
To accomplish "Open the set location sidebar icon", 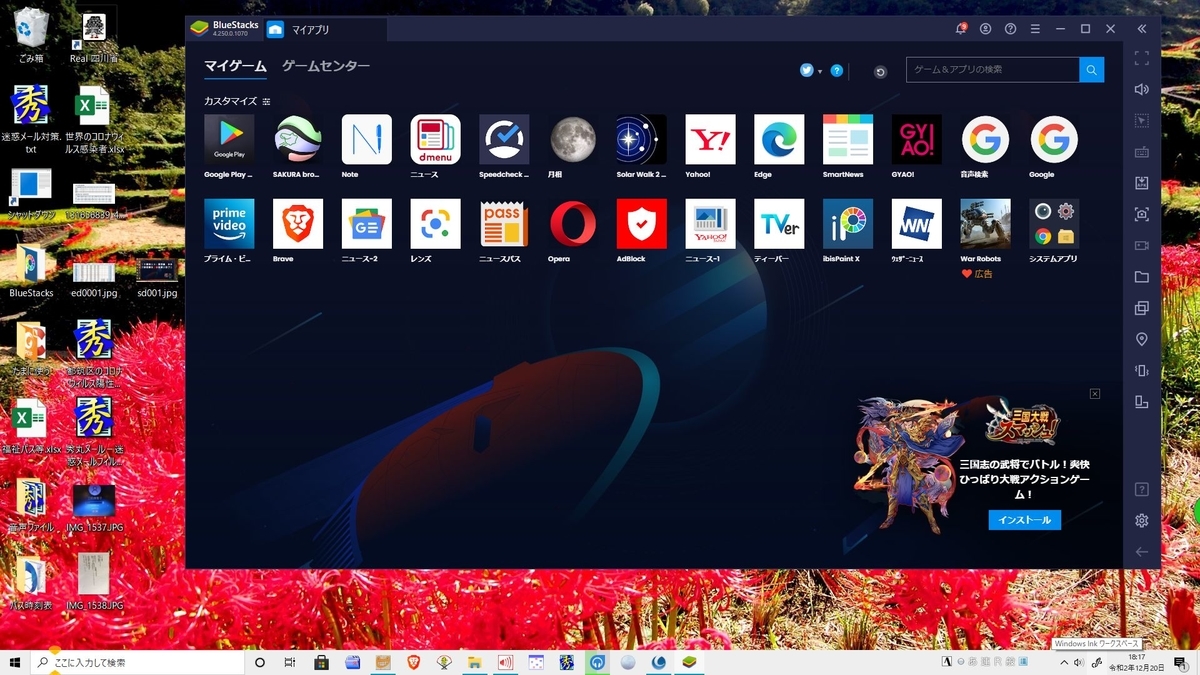I will (x=1142, y=340).
